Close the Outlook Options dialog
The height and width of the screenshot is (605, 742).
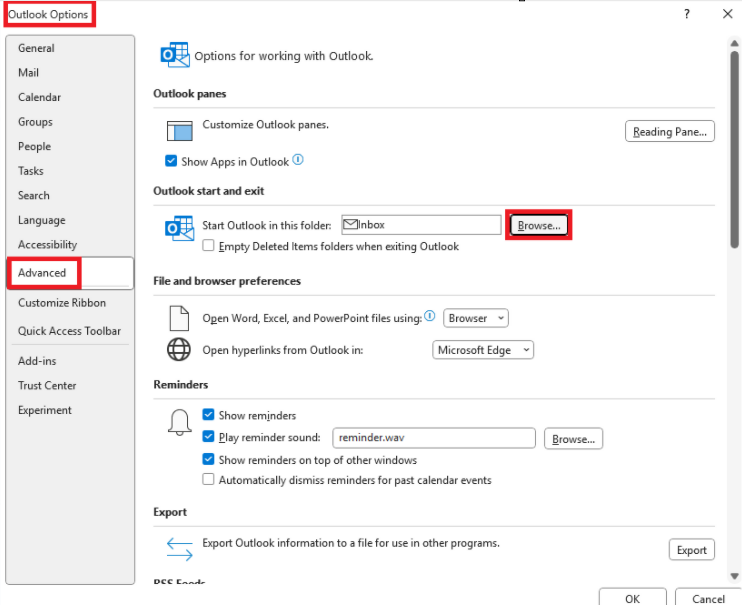(728, 14)
